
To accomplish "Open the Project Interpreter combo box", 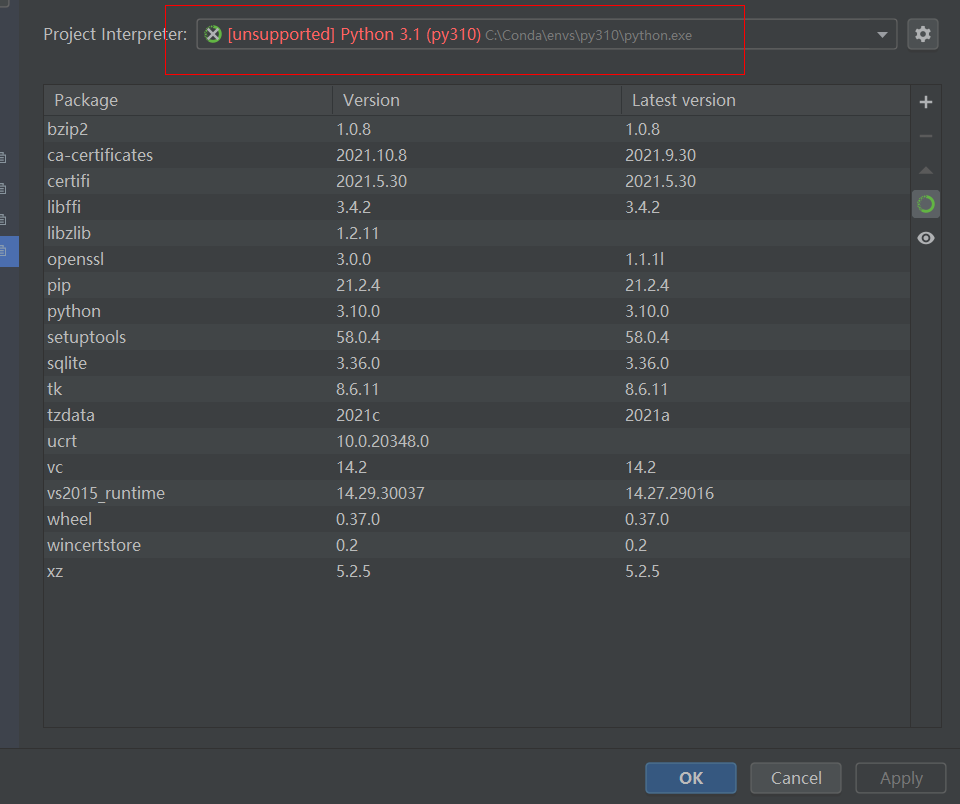I will tap(547, 34).
